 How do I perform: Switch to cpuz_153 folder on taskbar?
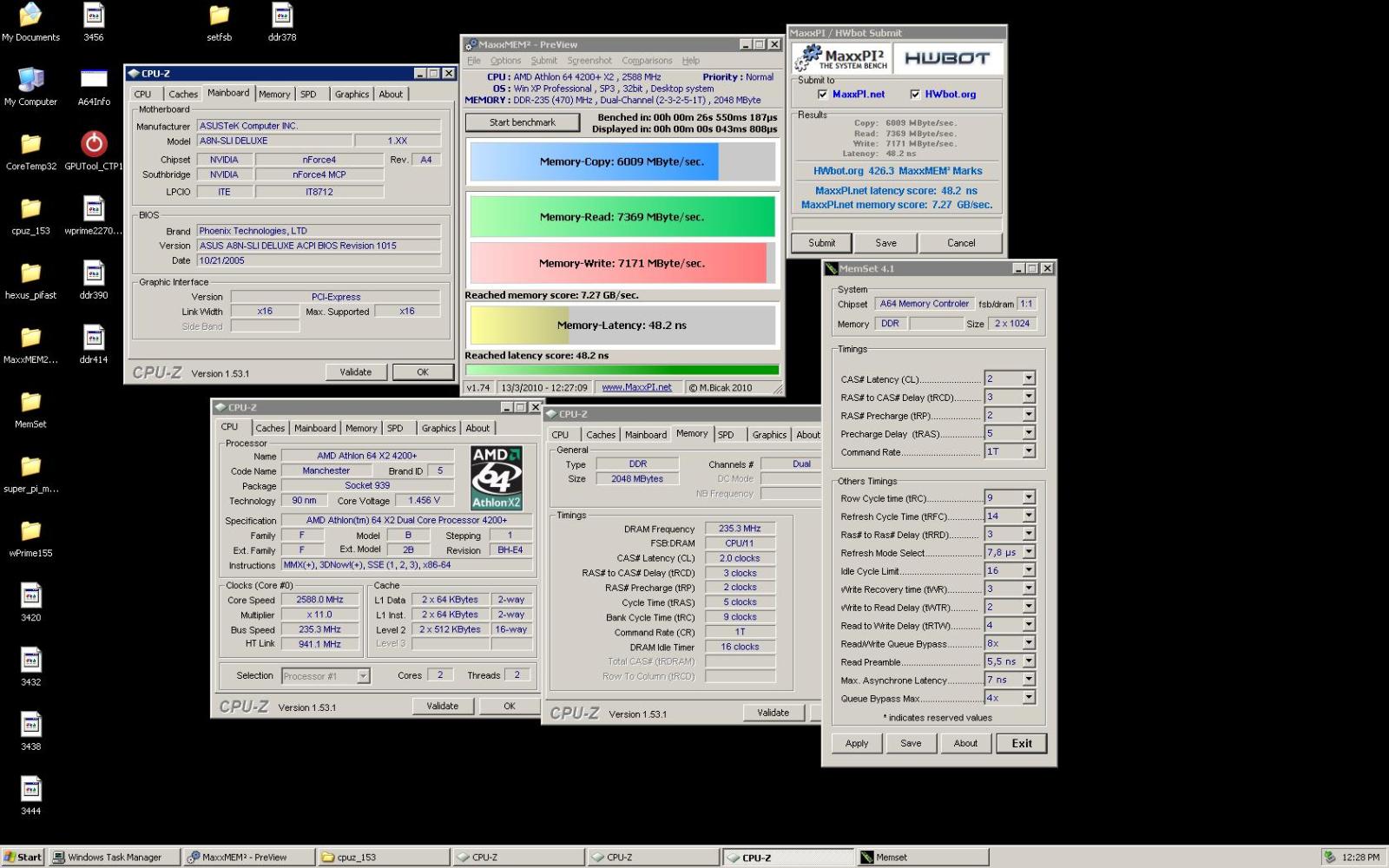(384, 857)
